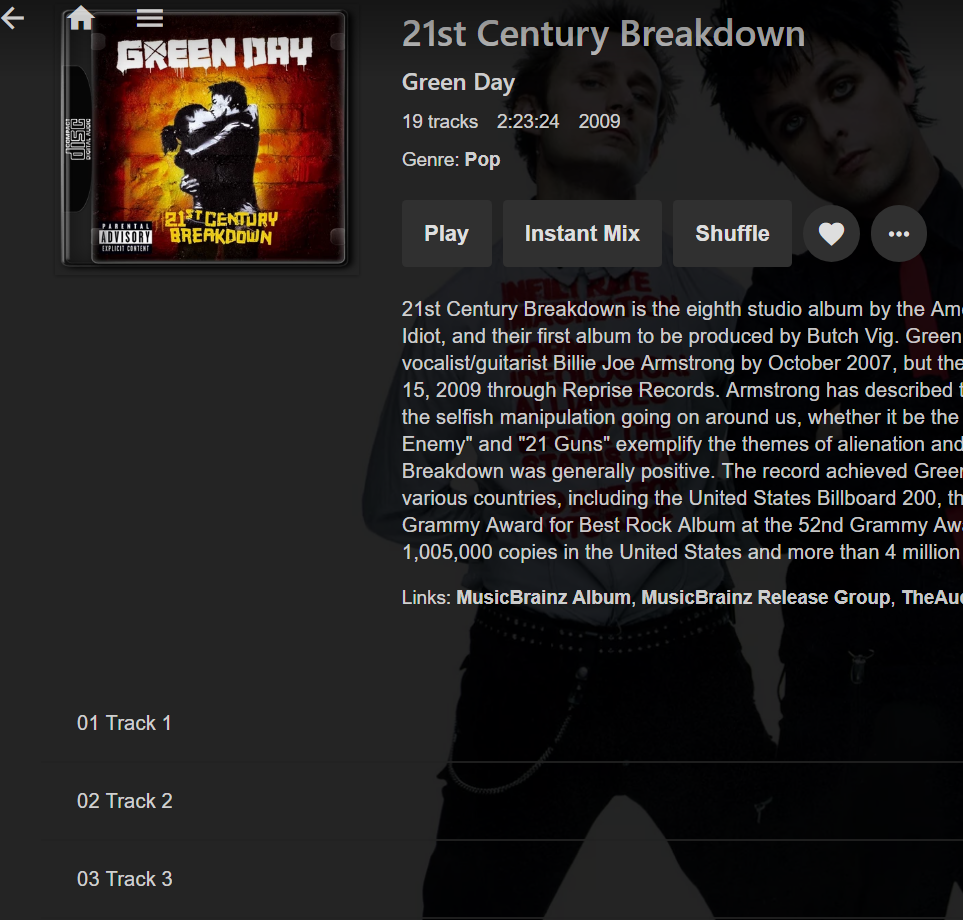Start an Instant Mix
The height and width of the screenshot is (920, 963).
pos(582,233)
